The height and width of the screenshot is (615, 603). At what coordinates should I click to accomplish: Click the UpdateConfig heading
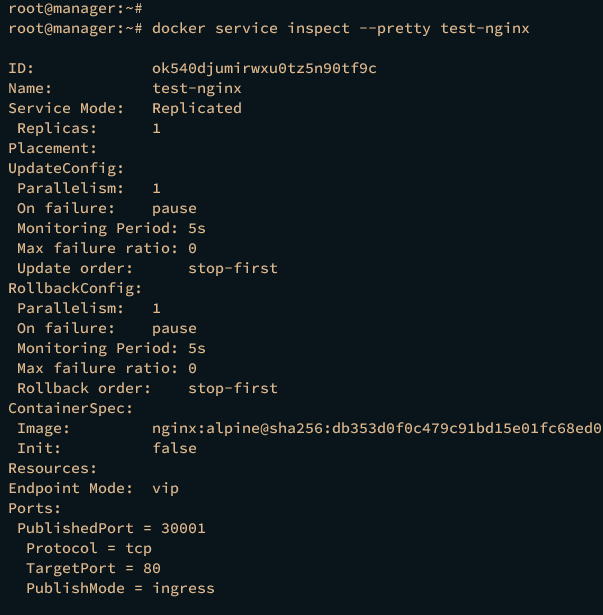pyautogui.click(x=66, y=169)
